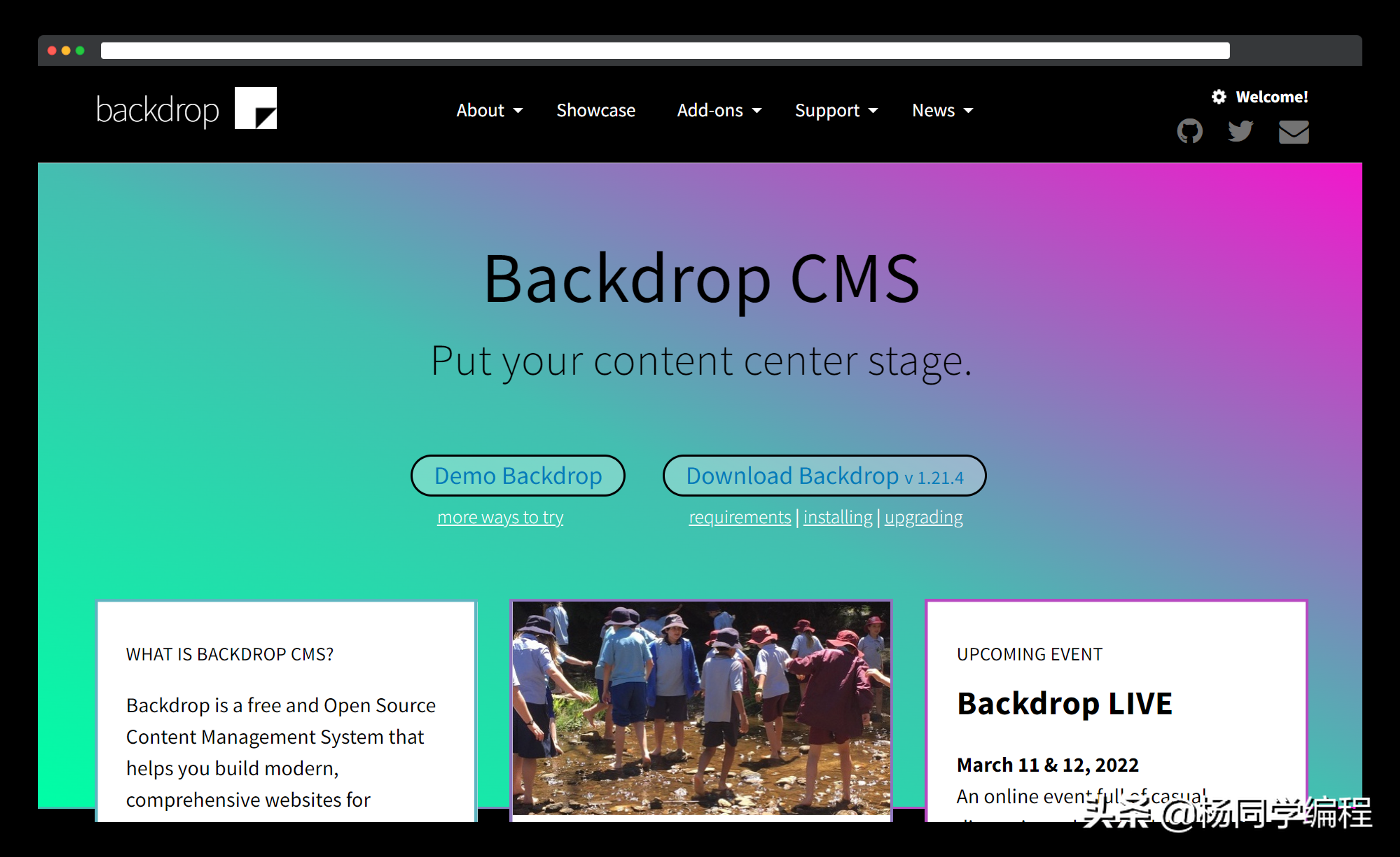The image size is (1400, 857).
Task: Click the children in creek photo
Action: (701, 708)
